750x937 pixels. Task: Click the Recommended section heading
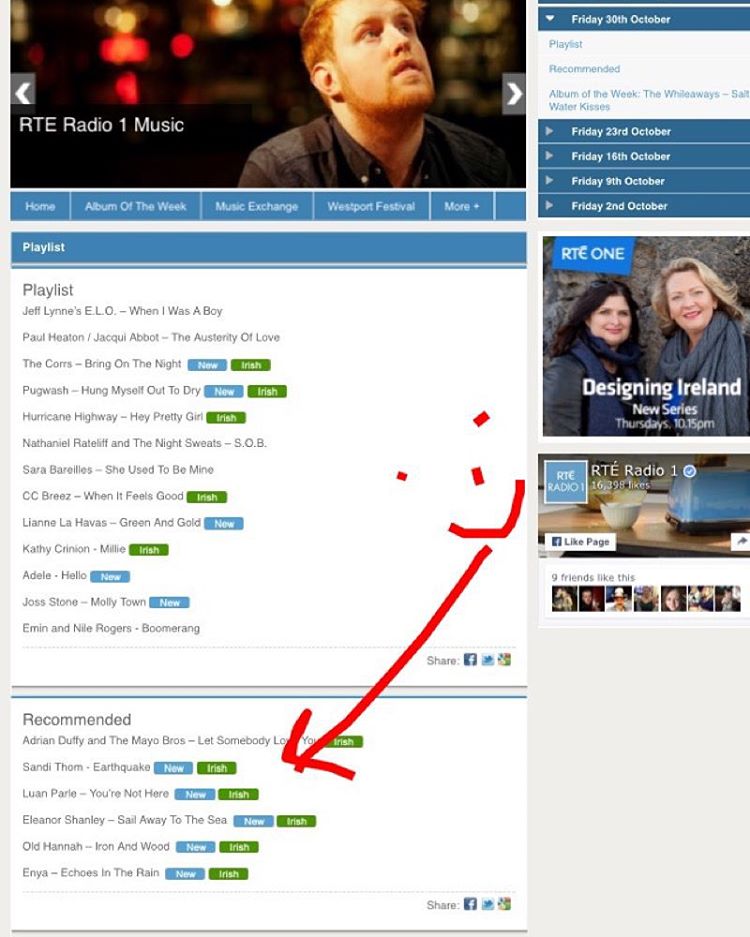click(76, 719)
